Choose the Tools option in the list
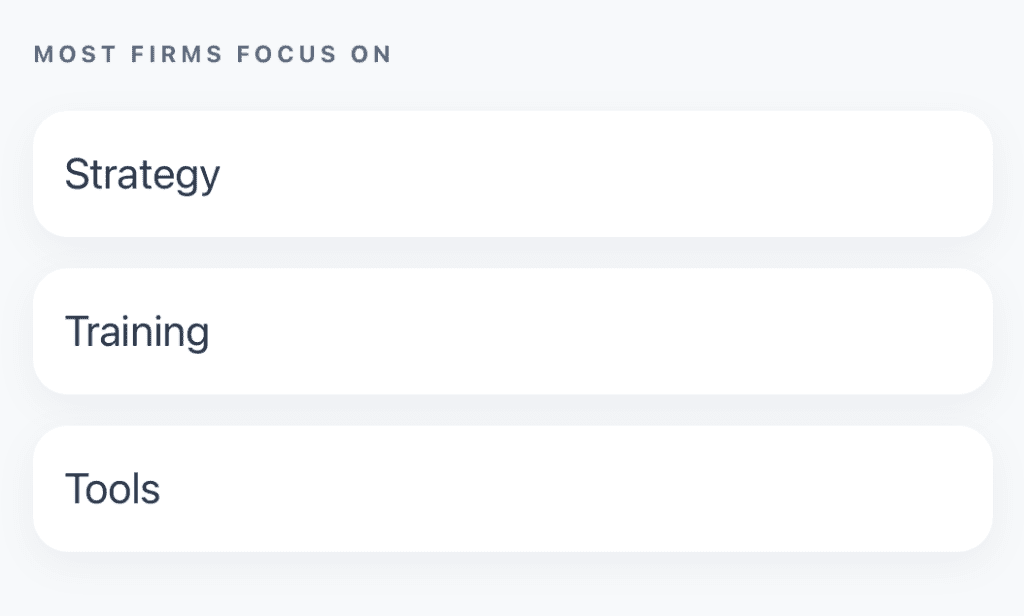1024x616 pixels. [x=512, y=489]
